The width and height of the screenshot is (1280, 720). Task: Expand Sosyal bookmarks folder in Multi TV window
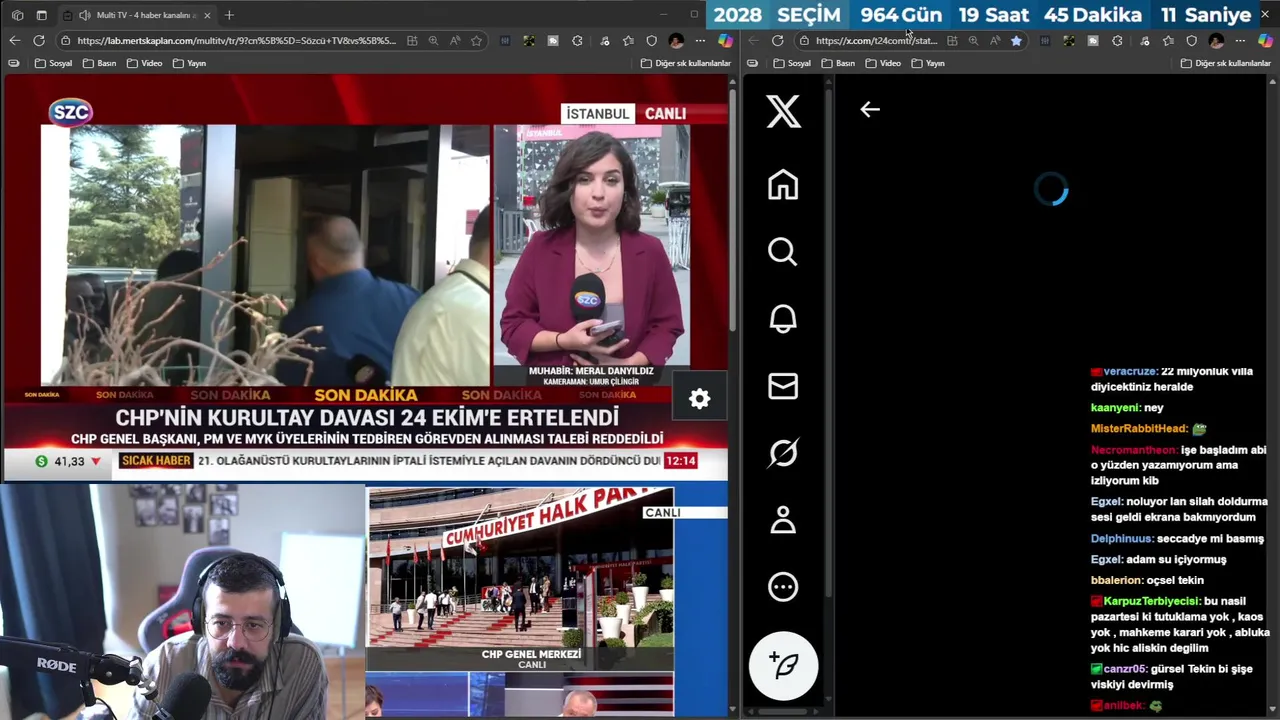point(53,63)
